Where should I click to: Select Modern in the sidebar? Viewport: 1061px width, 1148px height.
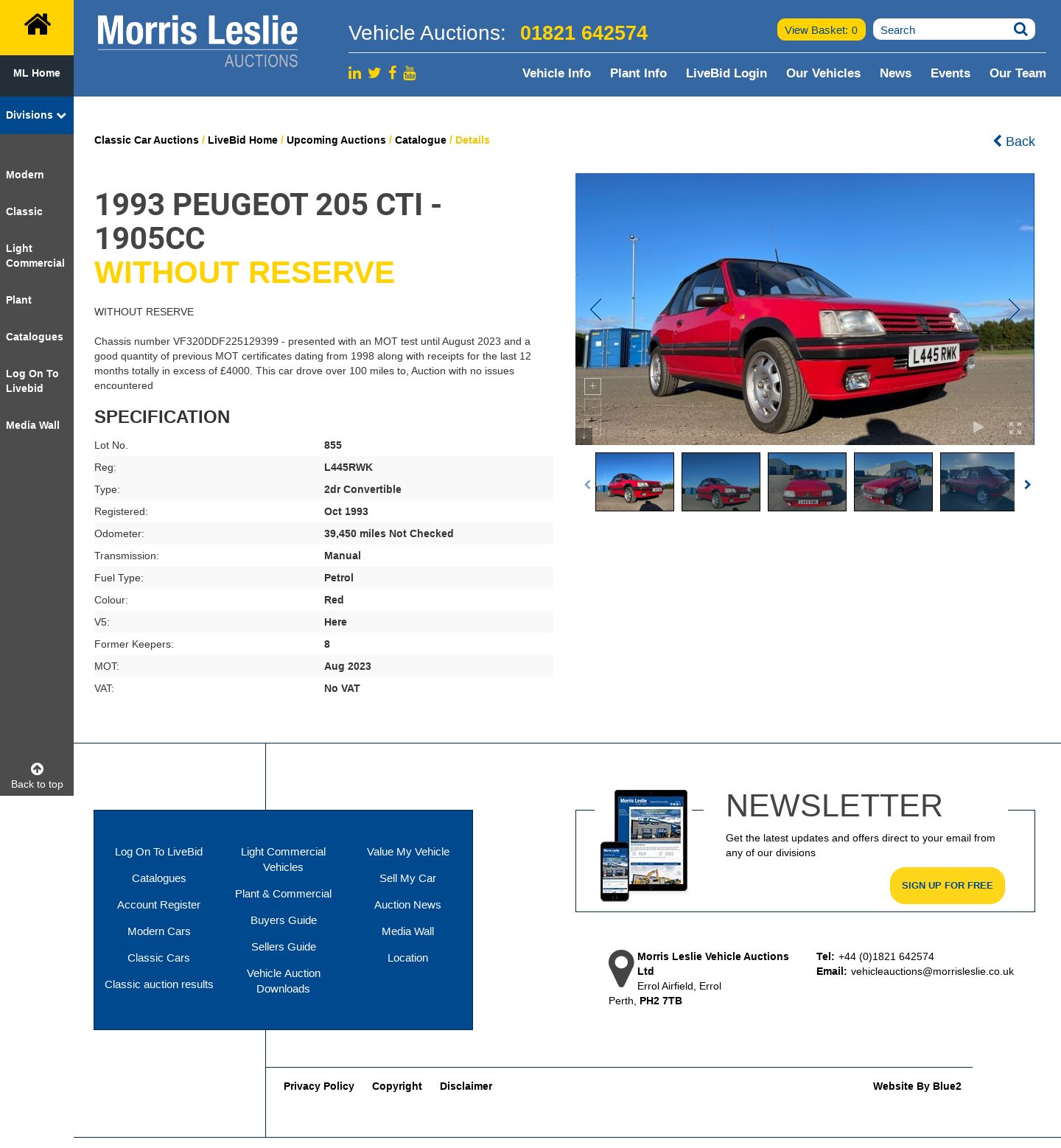[25, 175]
